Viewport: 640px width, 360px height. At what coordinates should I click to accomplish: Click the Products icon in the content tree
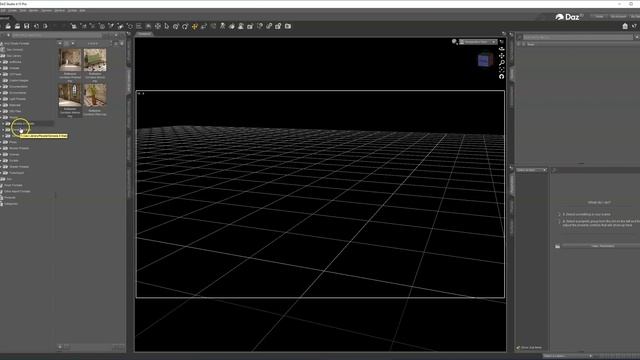tap(2, 198)
